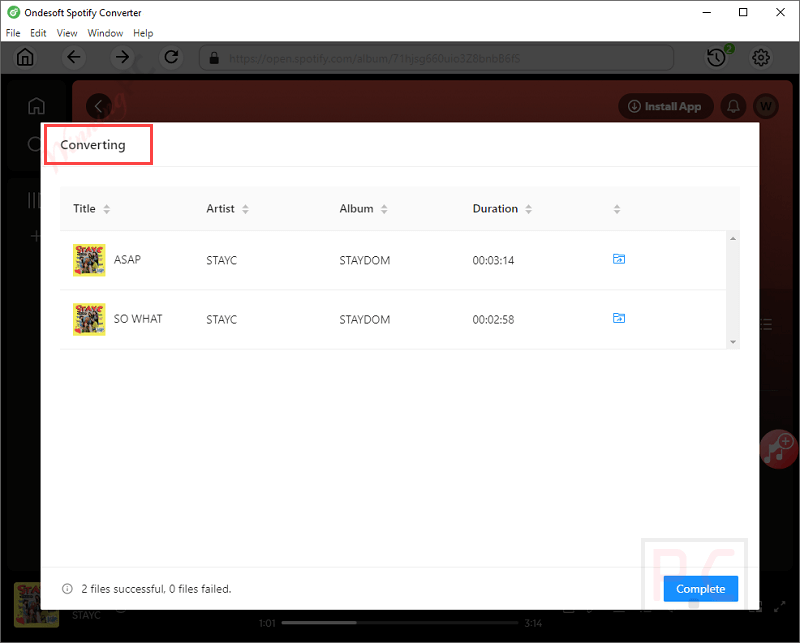This screenshot has height=643, width=800.
Task: Click Spotify back chevron button
Action: [98, 106]
